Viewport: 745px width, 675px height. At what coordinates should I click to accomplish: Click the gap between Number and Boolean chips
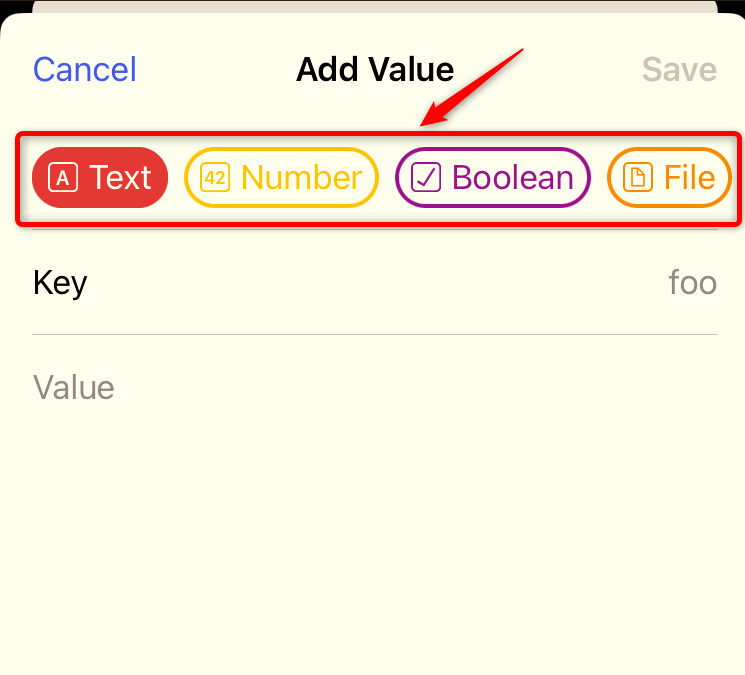tap(387, 178)
